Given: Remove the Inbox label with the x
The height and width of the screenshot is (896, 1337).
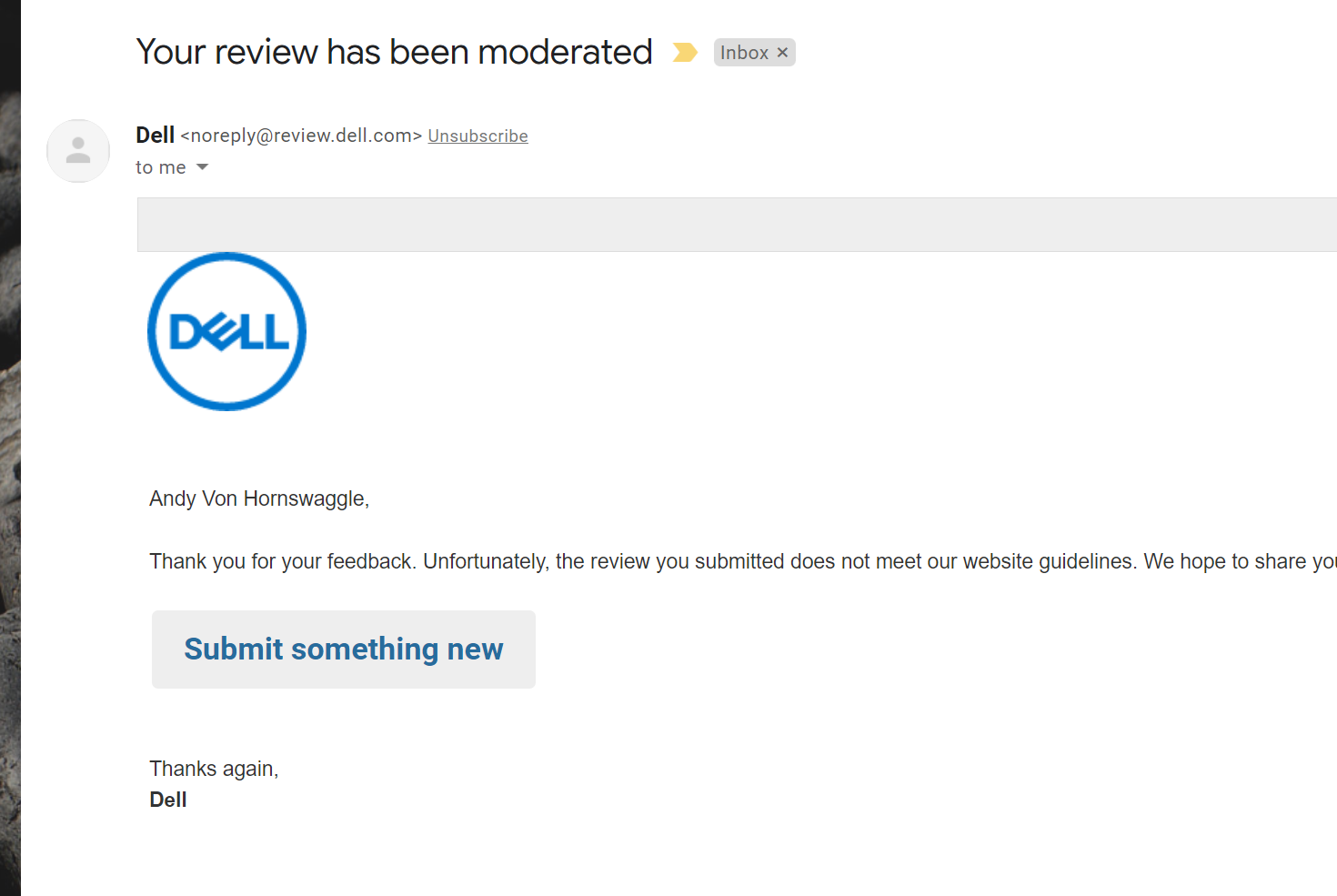Looking at the screenshot, I should (782, 53).
